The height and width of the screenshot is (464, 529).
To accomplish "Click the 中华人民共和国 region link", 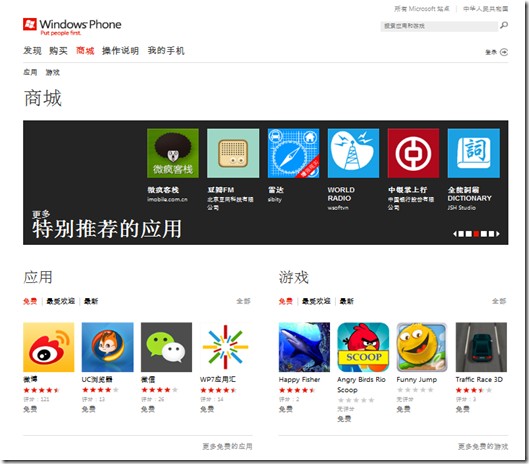I will [486, 9].
